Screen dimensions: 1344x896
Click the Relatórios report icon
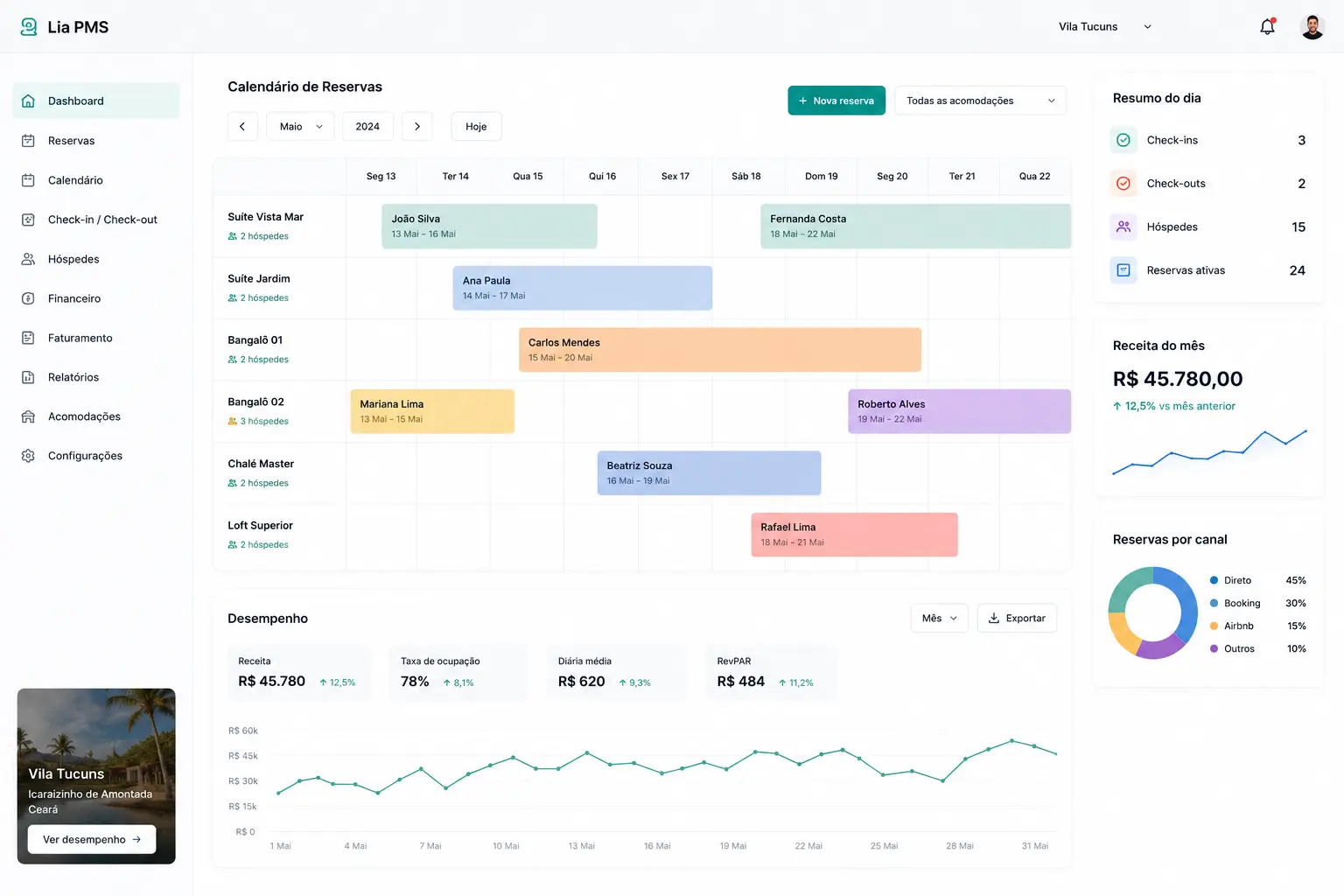click(x=28, y=377)
